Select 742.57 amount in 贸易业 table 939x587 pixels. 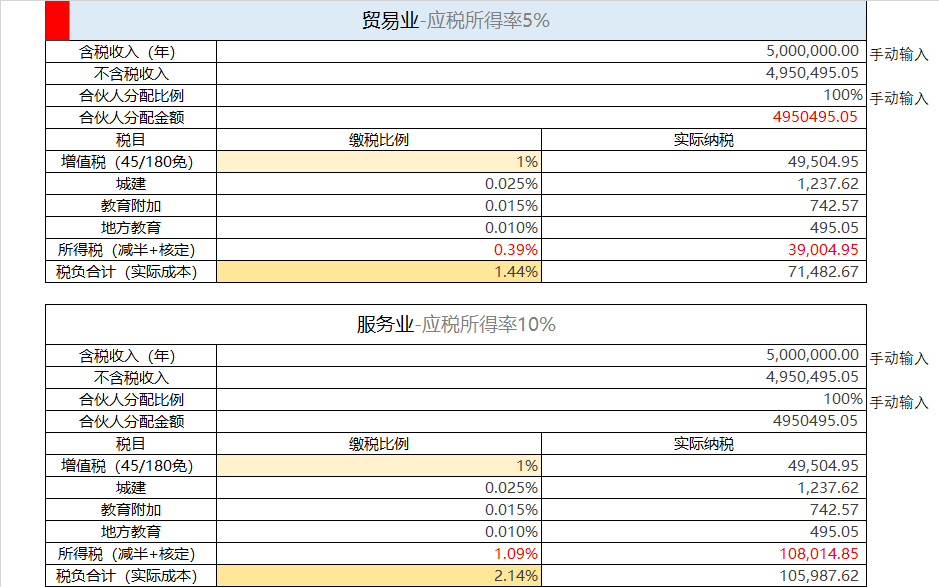704,205
